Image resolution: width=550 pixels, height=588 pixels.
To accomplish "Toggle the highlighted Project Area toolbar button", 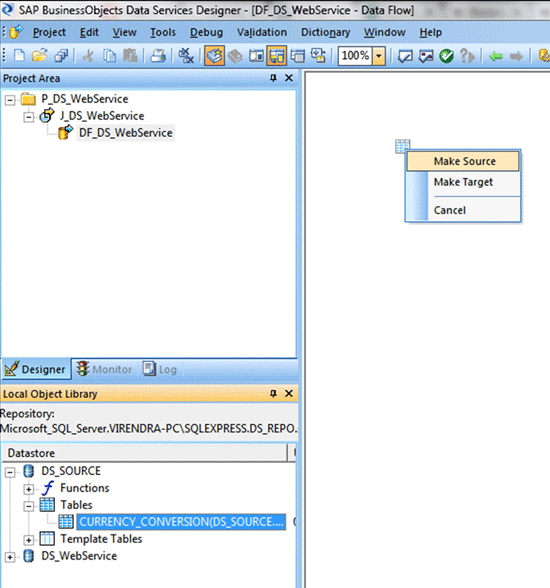I will coord(277,56).
